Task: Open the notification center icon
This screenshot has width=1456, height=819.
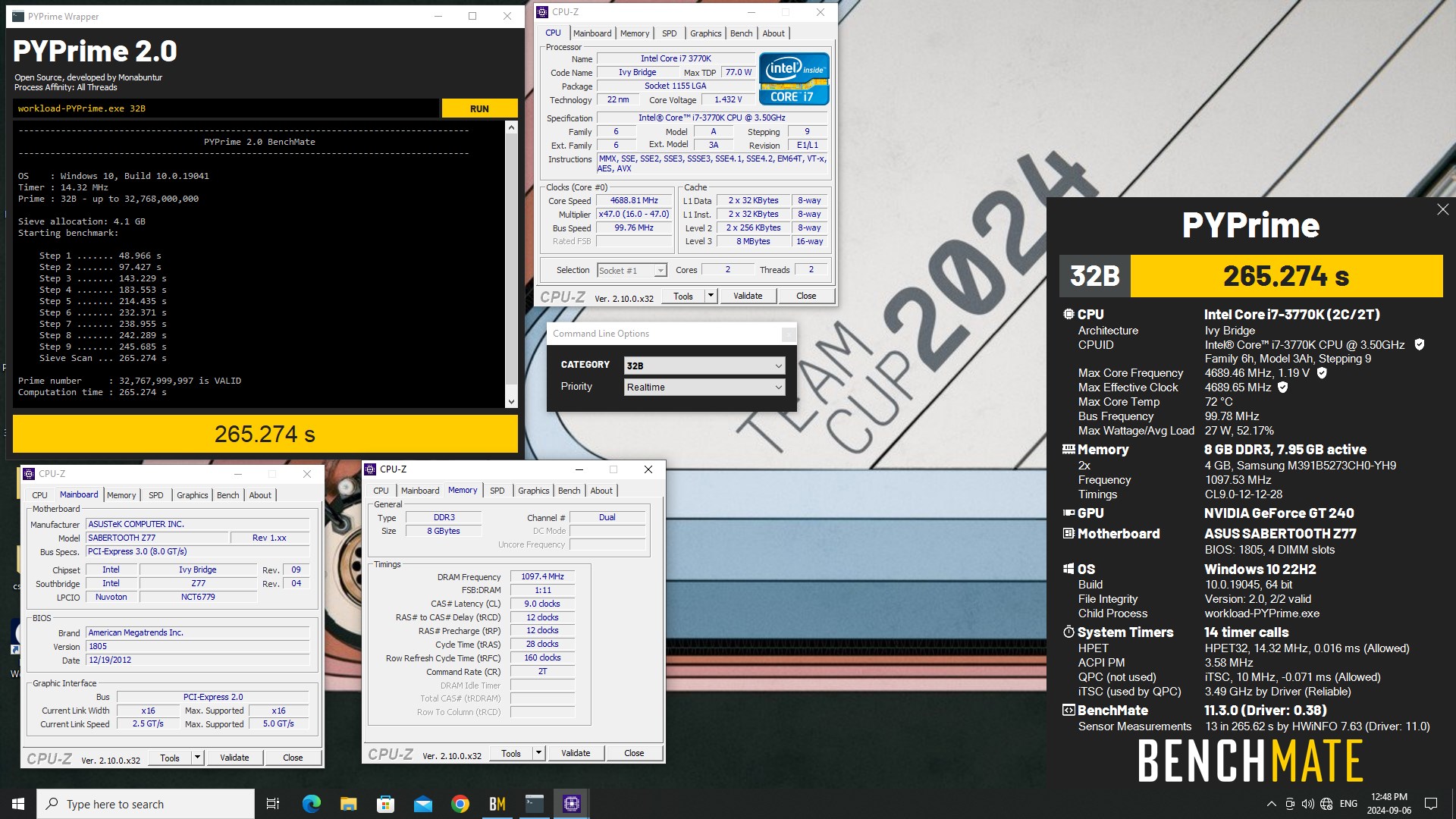Action: coord(1431,804)
